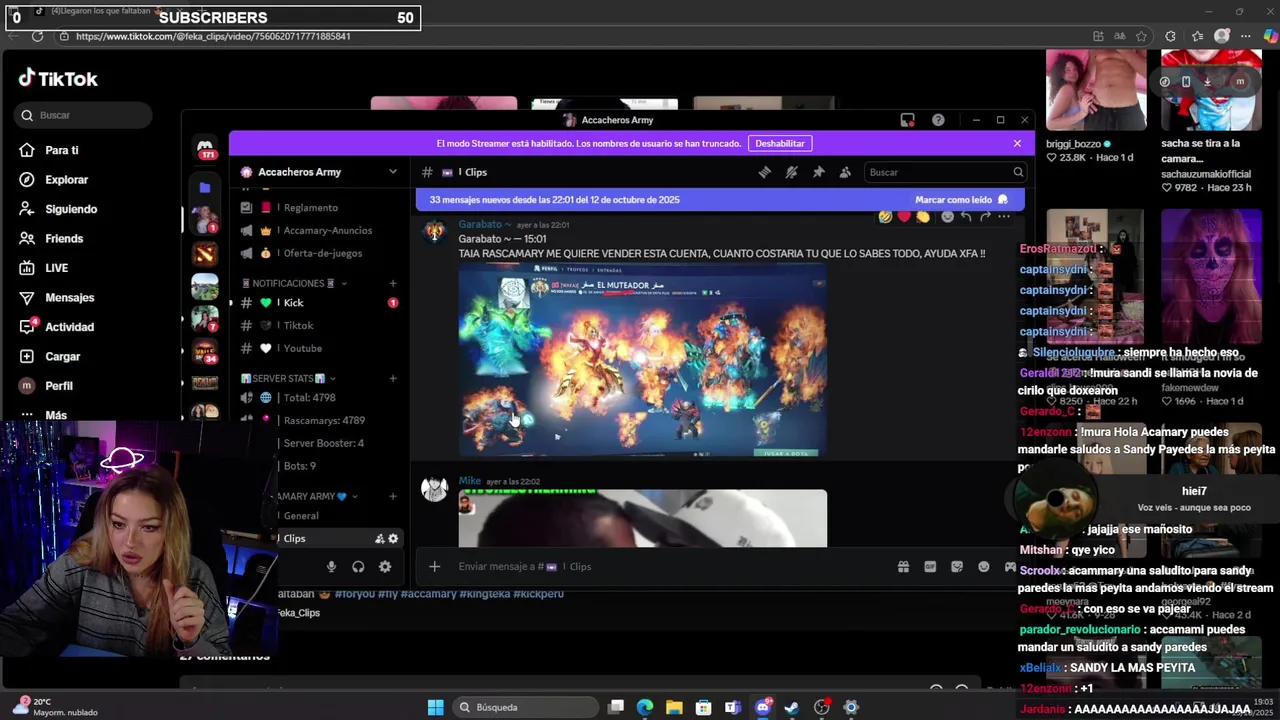1280x720 pixels.
Task: Open TikTok Siguiendo feed
Action: (70, 209)
